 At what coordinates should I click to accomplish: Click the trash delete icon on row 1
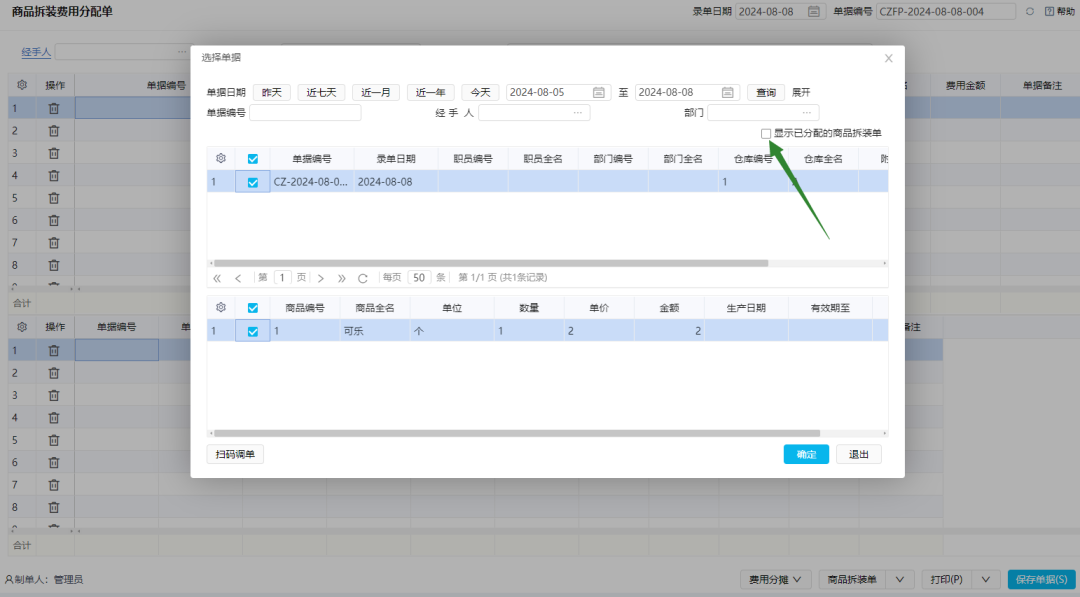point(54,108)
